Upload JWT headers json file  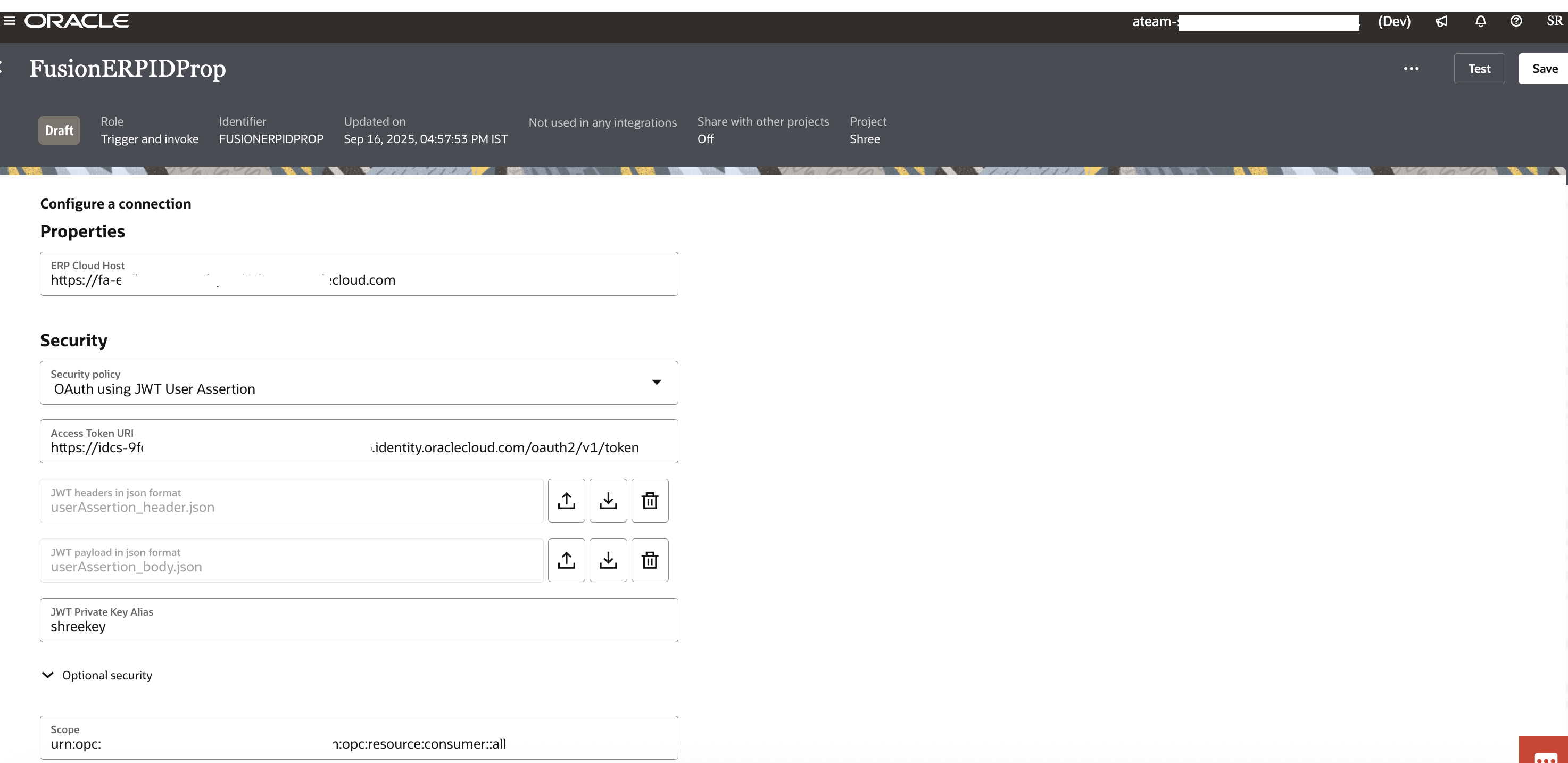coord(566,501)
